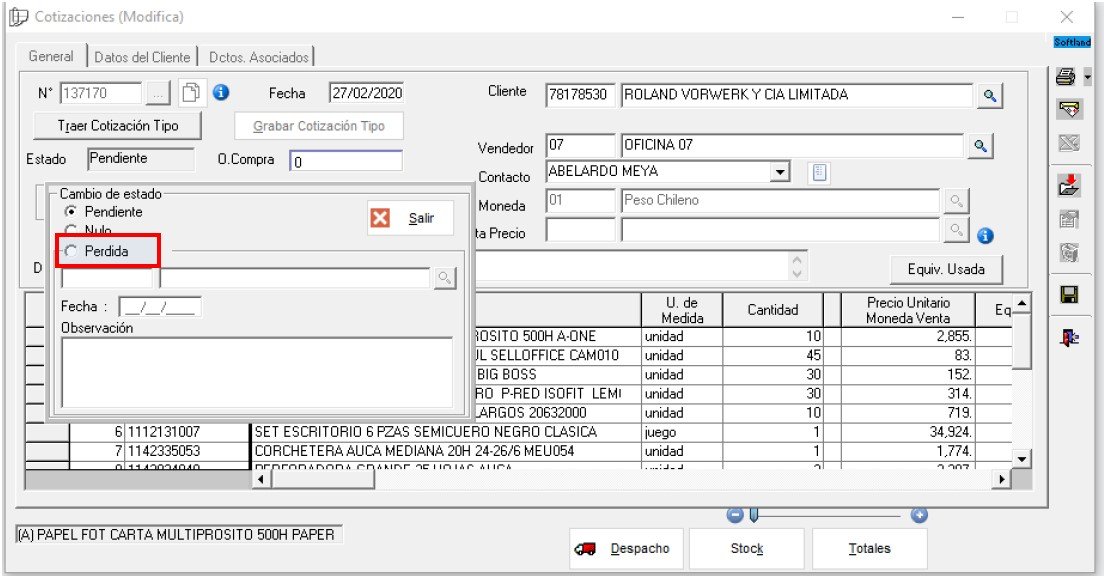Click the red X Salir icon
This screenshot has height=583, width=1108.
click(380, 218)
